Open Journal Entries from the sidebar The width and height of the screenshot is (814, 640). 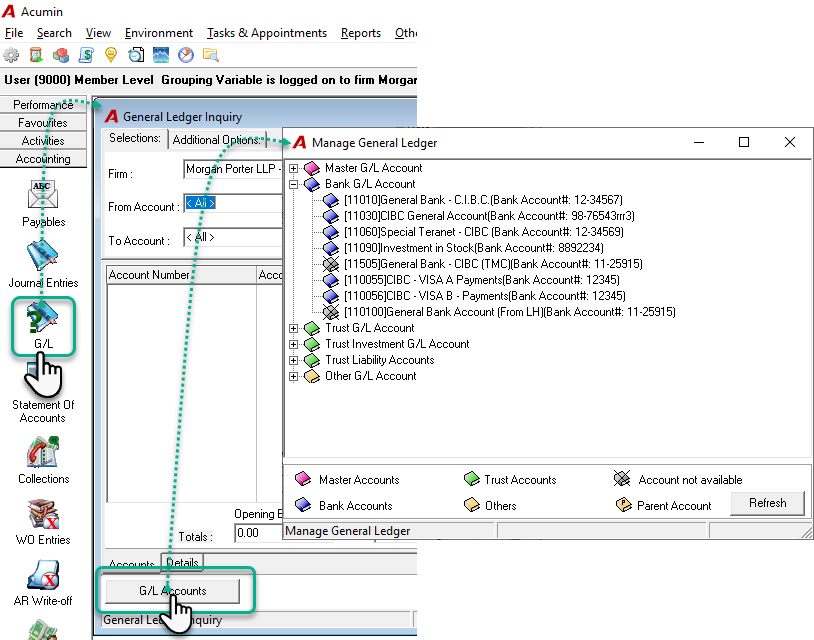[43, 264]
